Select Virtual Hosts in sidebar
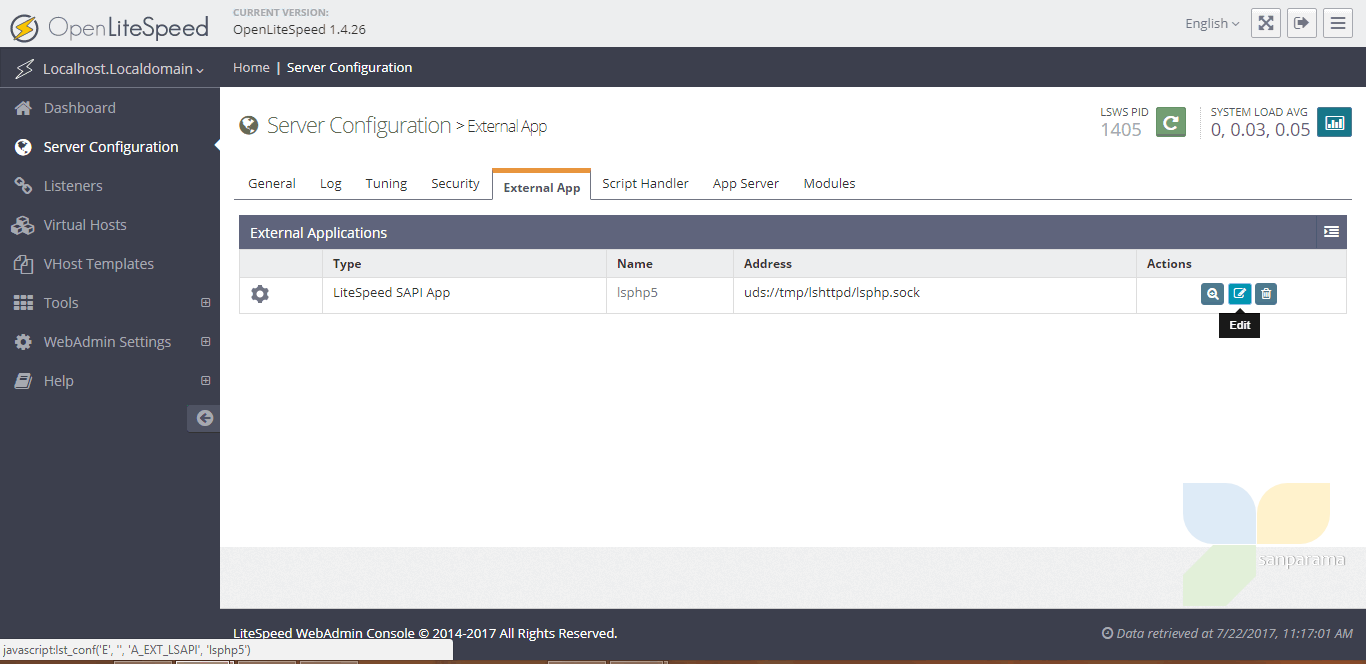The image size is (1366, 664). click(x=85, y=225)
